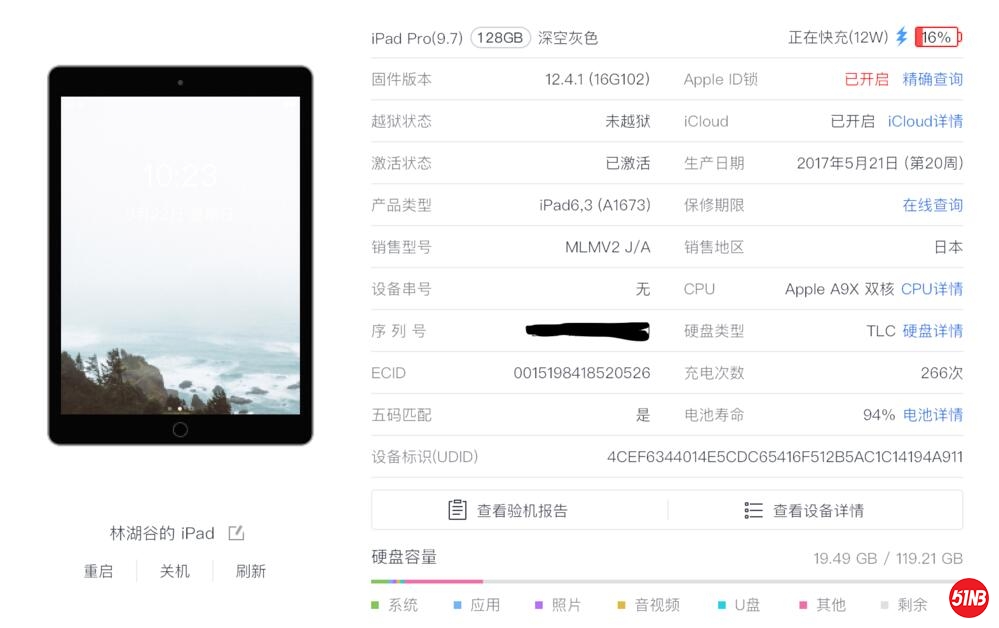The height and width of the screenshot is (628, 999).
Task: Click the charging lightning bolt icon
Action: (x=902, y=36)
